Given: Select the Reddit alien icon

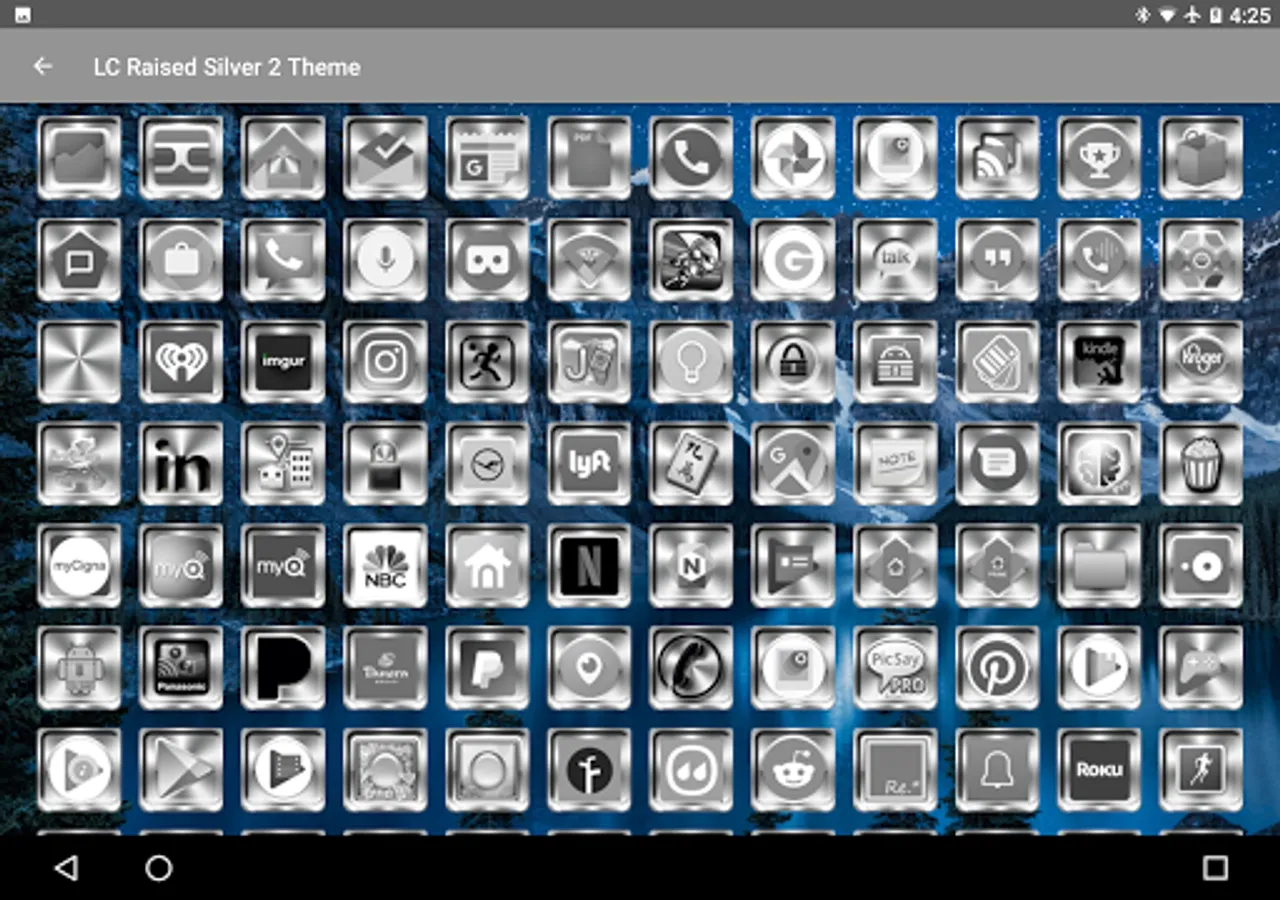Looking at the screenshot, I should pyautogui.click(x=793, y=769).
